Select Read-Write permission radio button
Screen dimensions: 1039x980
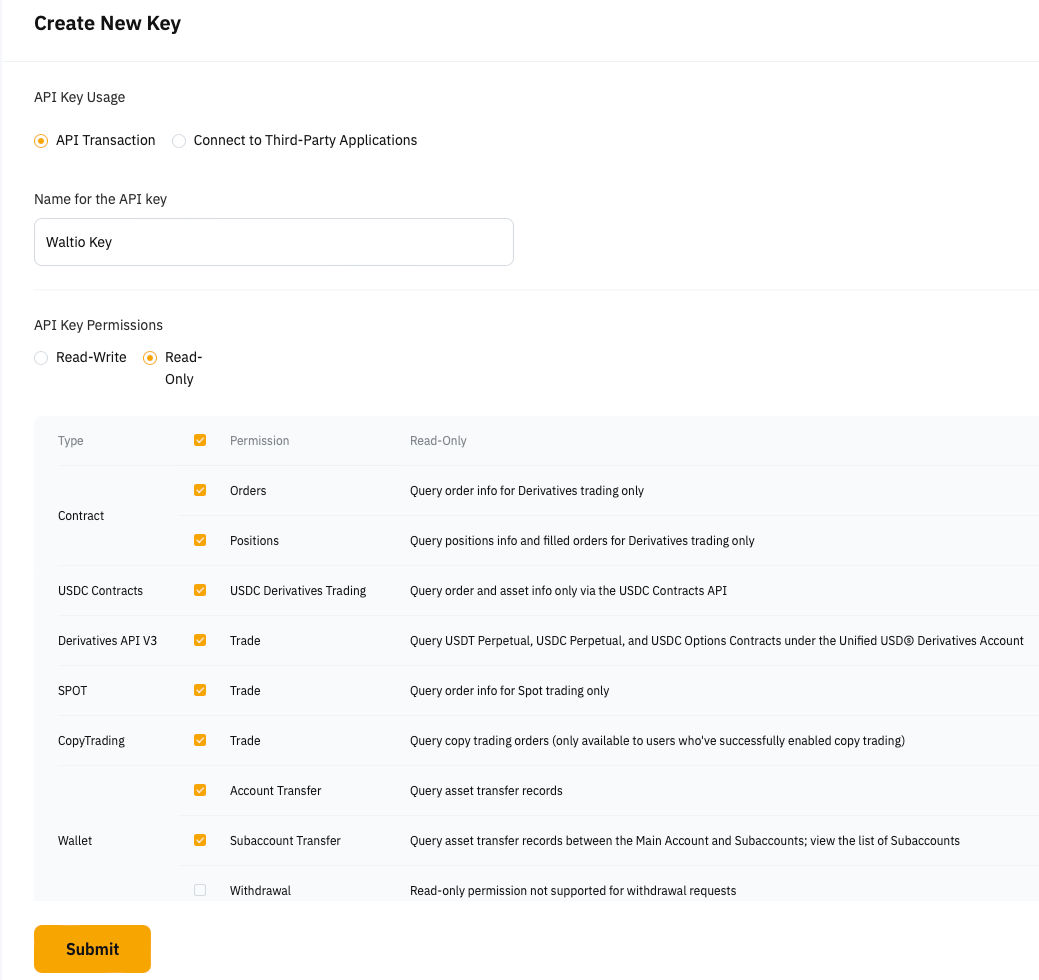41,358
